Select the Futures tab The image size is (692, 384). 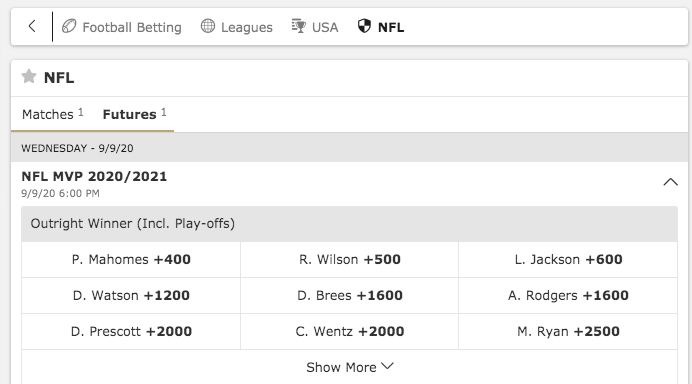[134, 114]
